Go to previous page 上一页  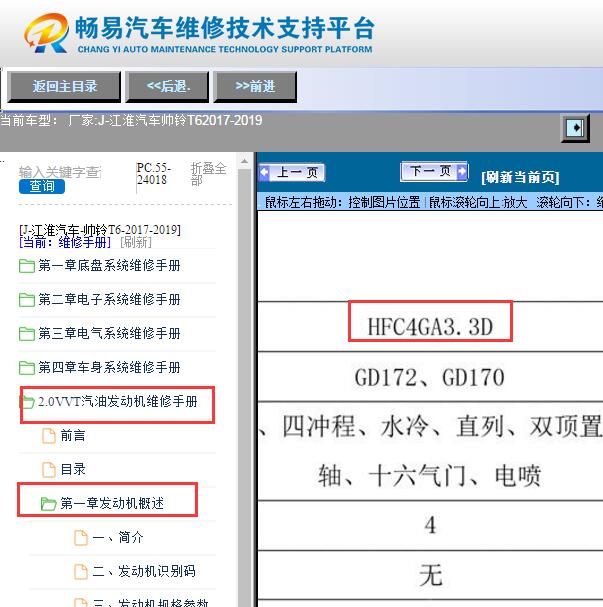(292, 172)
